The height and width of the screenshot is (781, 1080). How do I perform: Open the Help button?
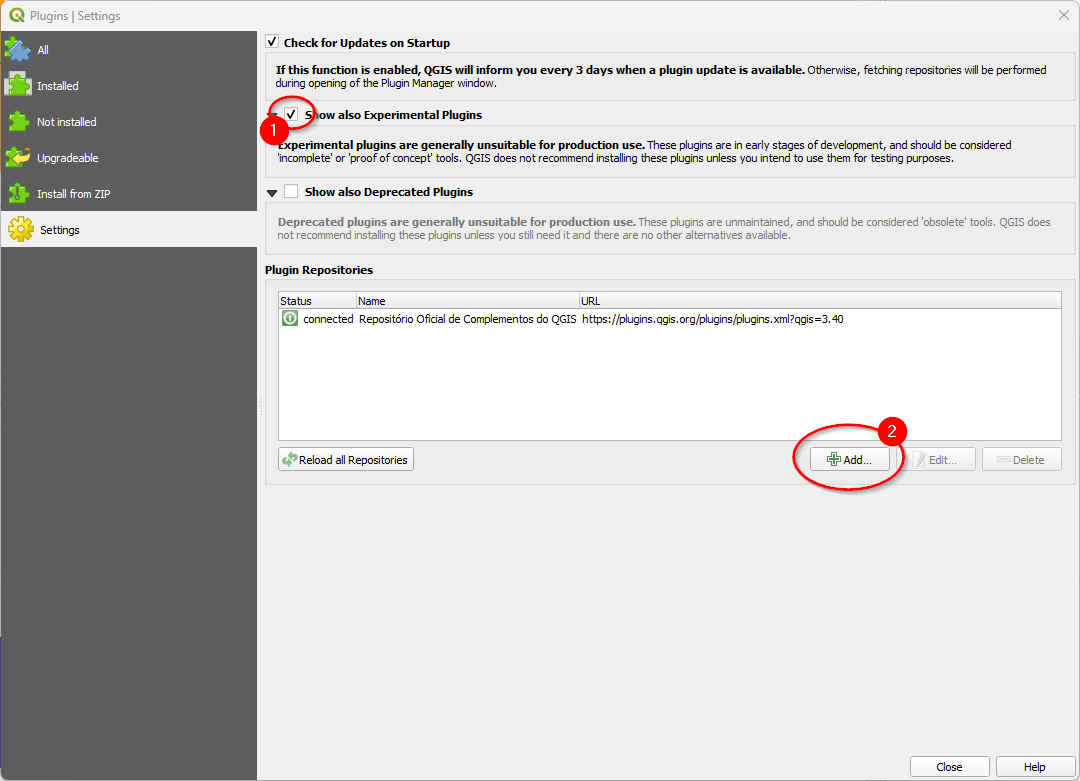coord(1033,766)
